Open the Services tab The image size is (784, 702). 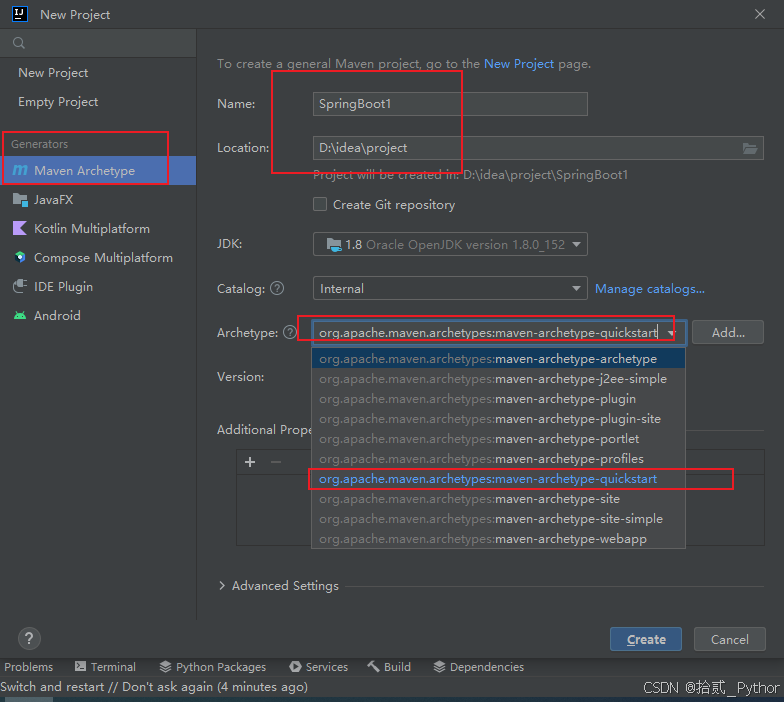click(x=319, y=667)
